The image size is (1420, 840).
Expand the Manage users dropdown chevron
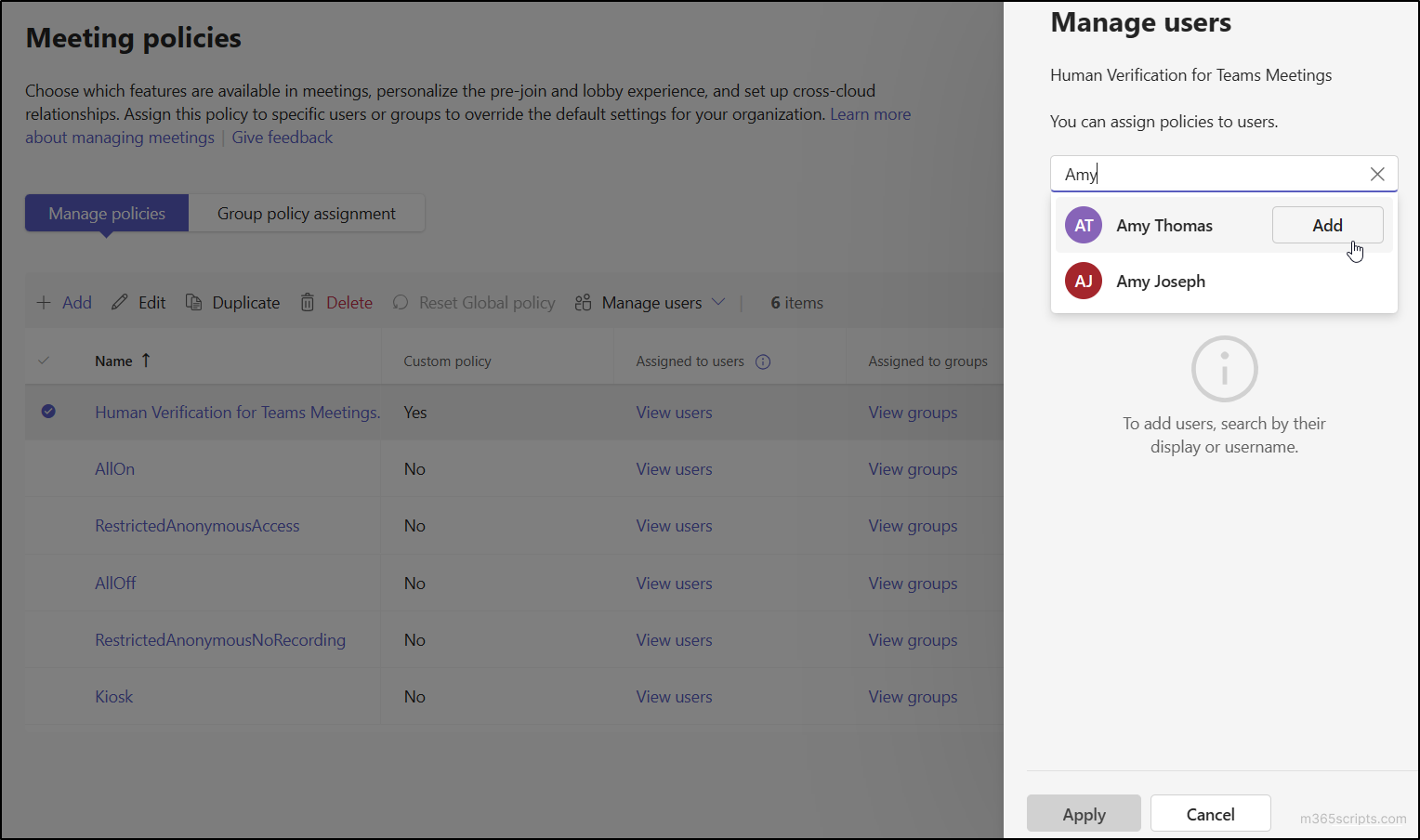pyautogui.click(x=718, y=302)
